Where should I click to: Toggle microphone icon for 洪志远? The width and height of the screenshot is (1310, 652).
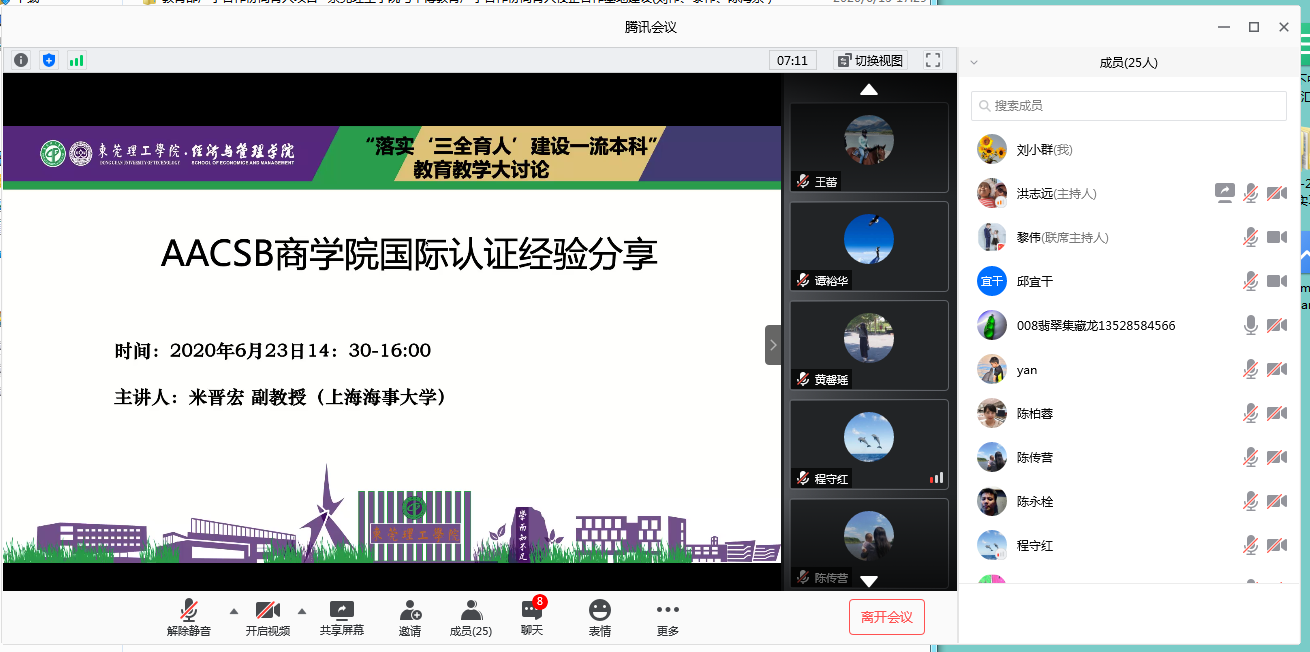coord(1250,193)
